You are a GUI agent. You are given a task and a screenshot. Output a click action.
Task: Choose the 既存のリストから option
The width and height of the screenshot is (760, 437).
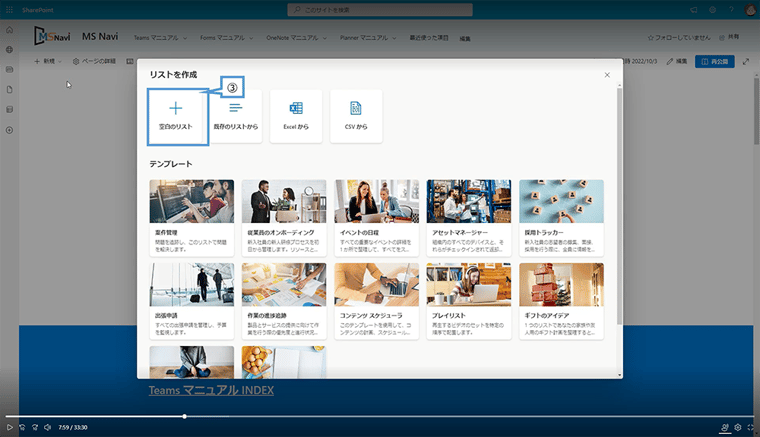(236, 116)
